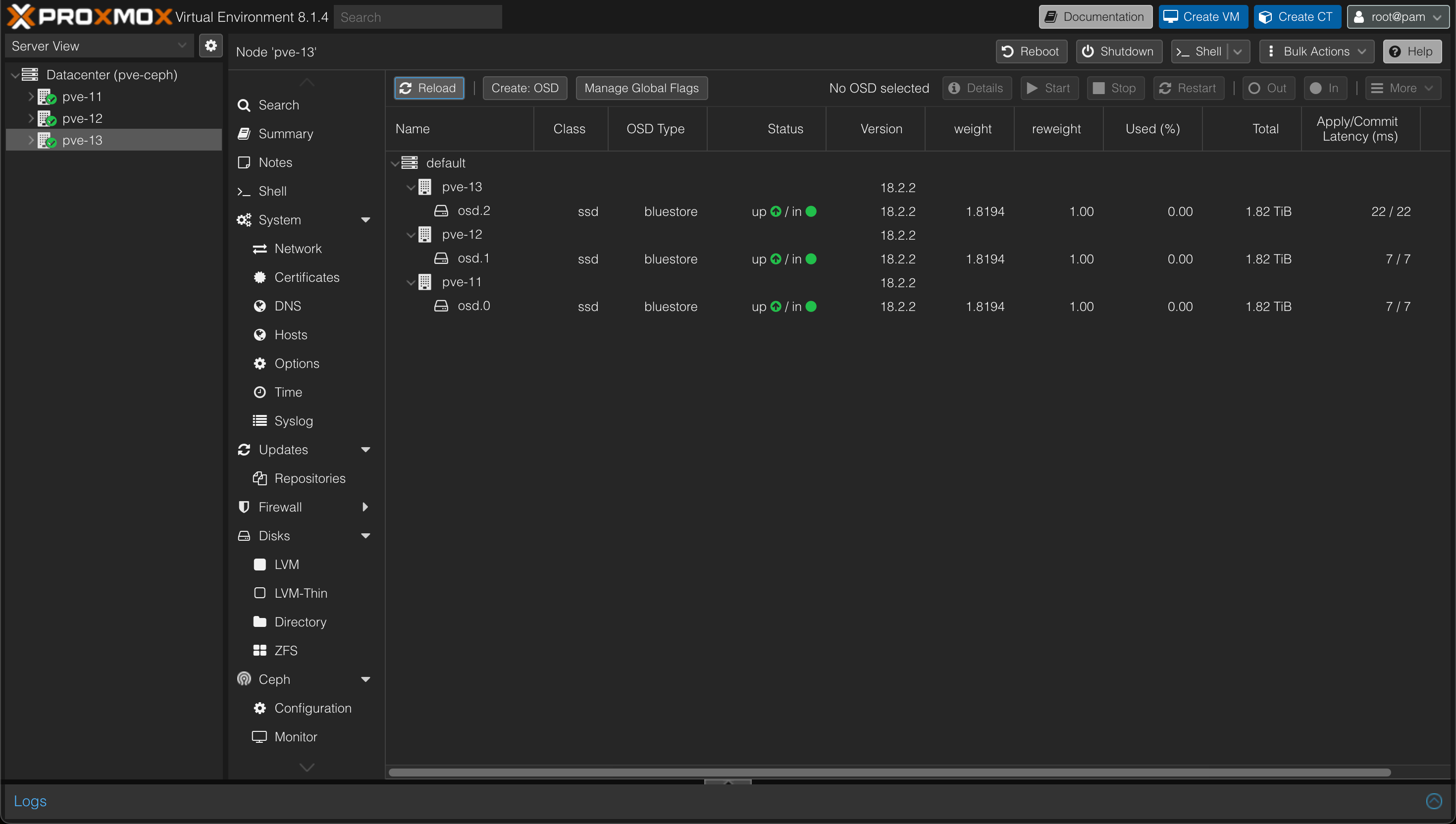Click Create VM
The height and width of the screenshot is (824, 1456).
pos(1203,17)
